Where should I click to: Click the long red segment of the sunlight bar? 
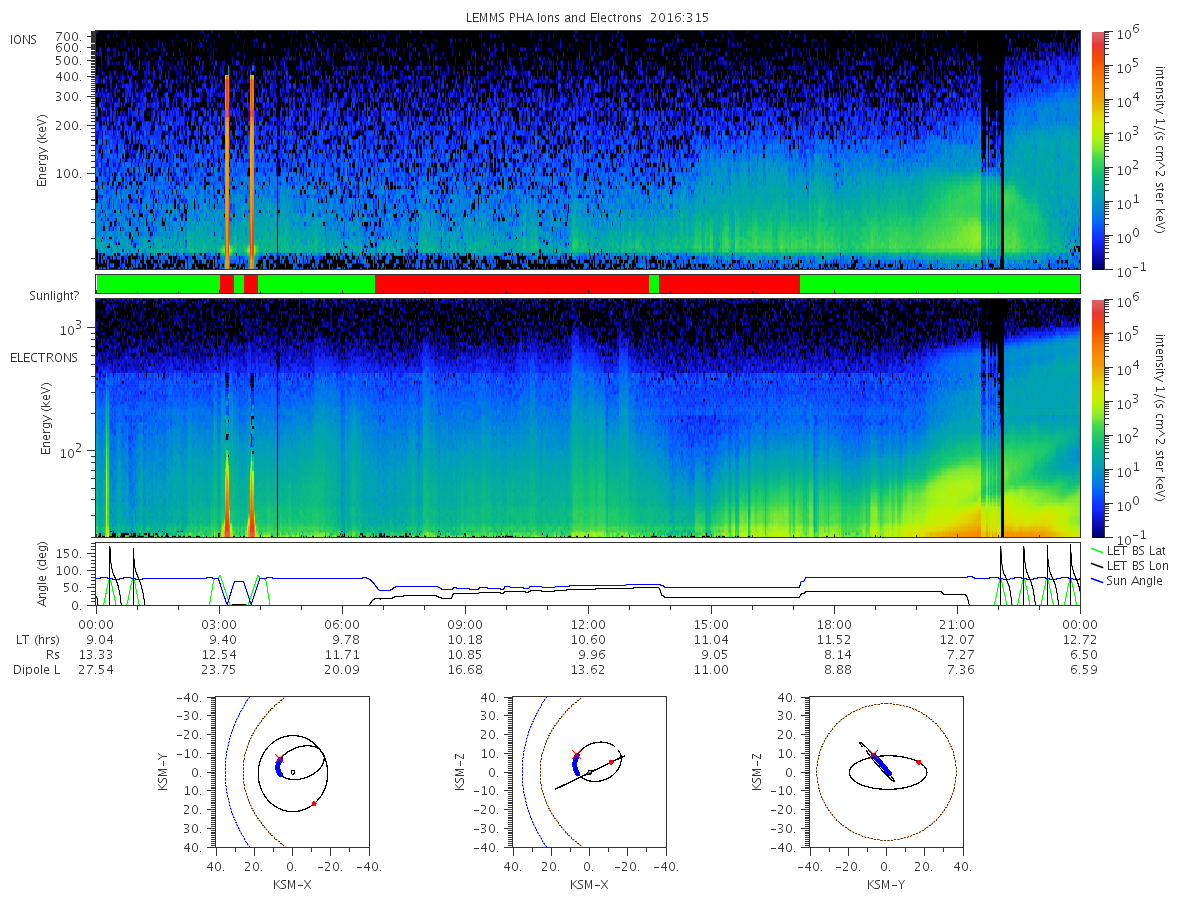click(512, 284)
